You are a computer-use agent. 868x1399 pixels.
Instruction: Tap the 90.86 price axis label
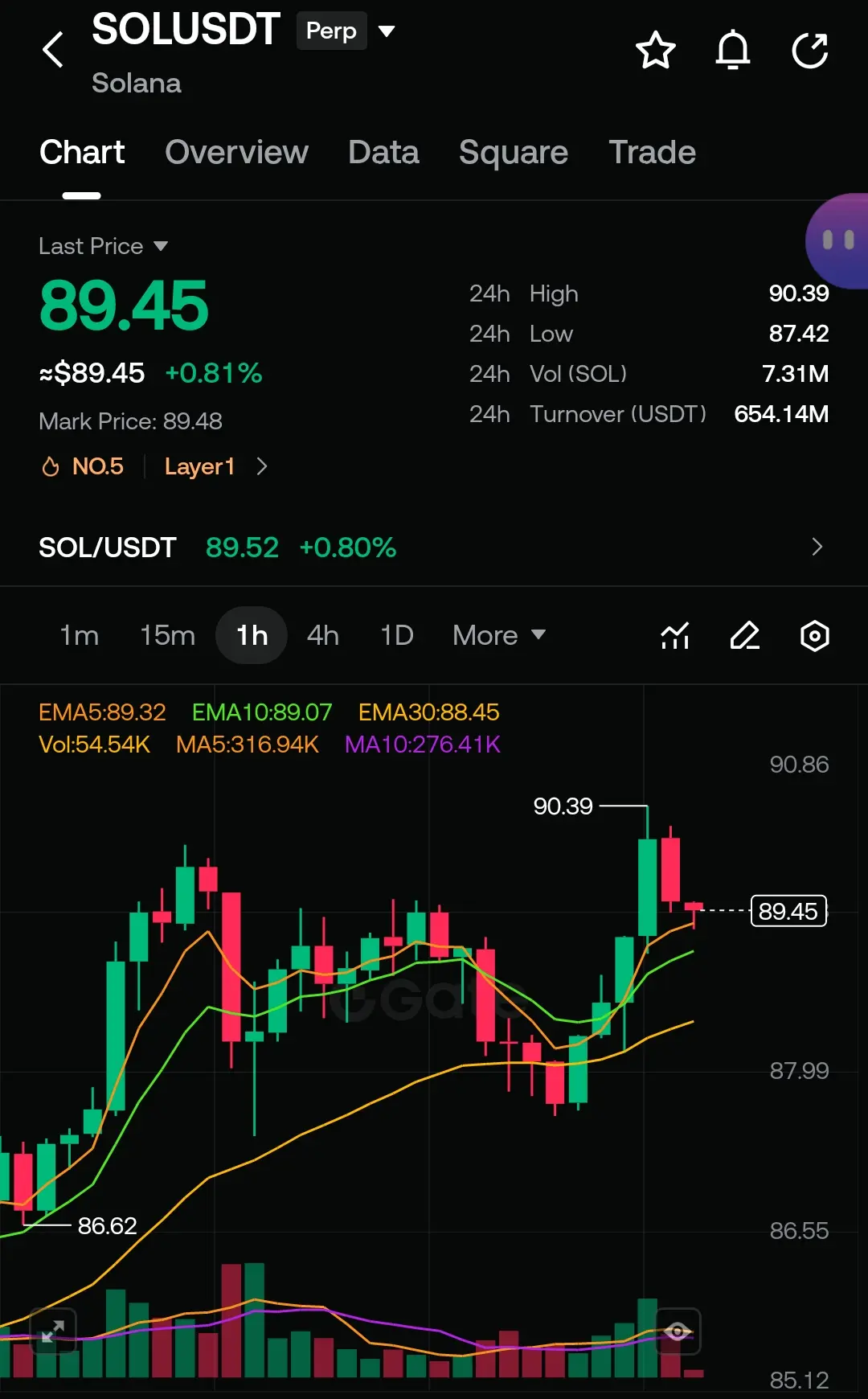799,764
